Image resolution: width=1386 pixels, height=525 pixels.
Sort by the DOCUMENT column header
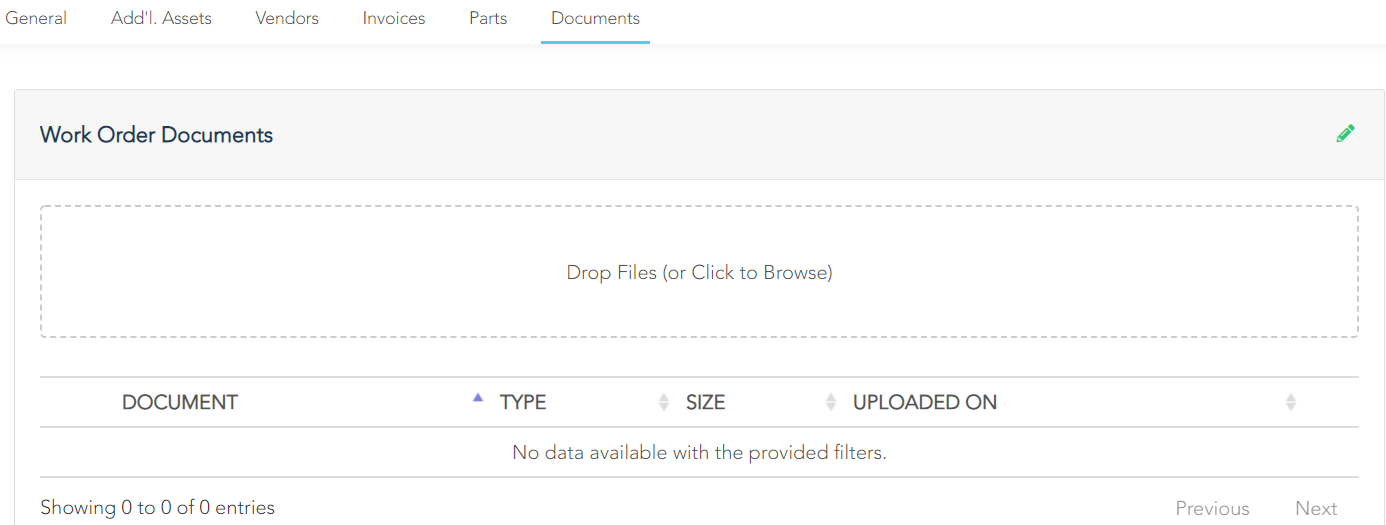click(x=180, y=402)
